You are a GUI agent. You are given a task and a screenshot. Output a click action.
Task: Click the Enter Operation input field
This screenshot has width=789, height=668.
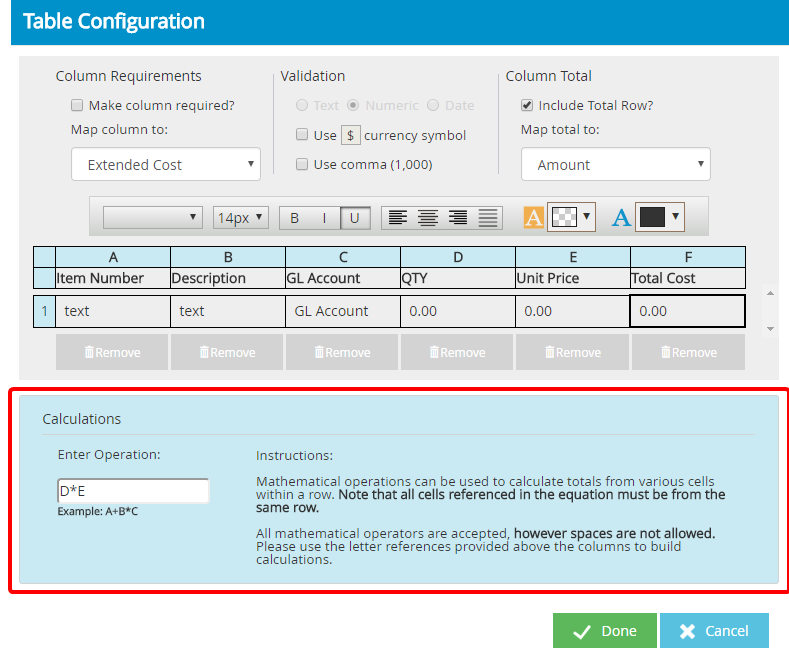coord(133,491)
